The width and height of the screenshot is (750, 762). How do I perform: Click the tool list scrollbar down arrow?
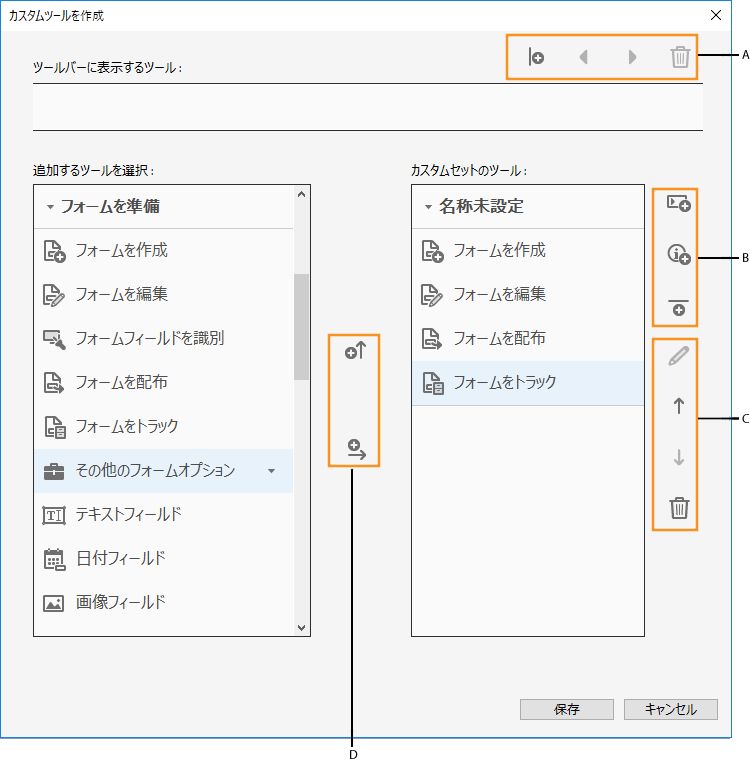coord(302,627)
